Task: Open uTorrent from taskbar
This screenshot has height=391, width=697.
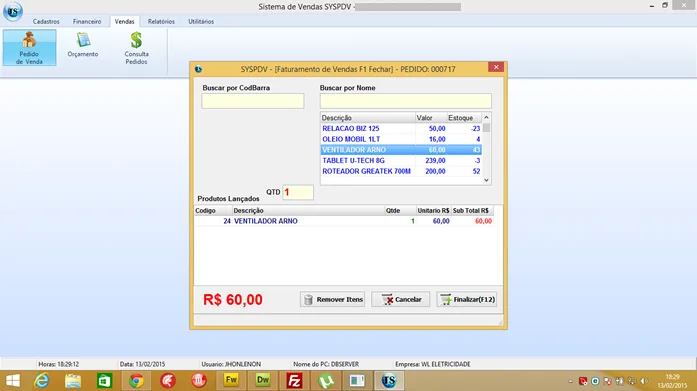Action: pos(326,381)
